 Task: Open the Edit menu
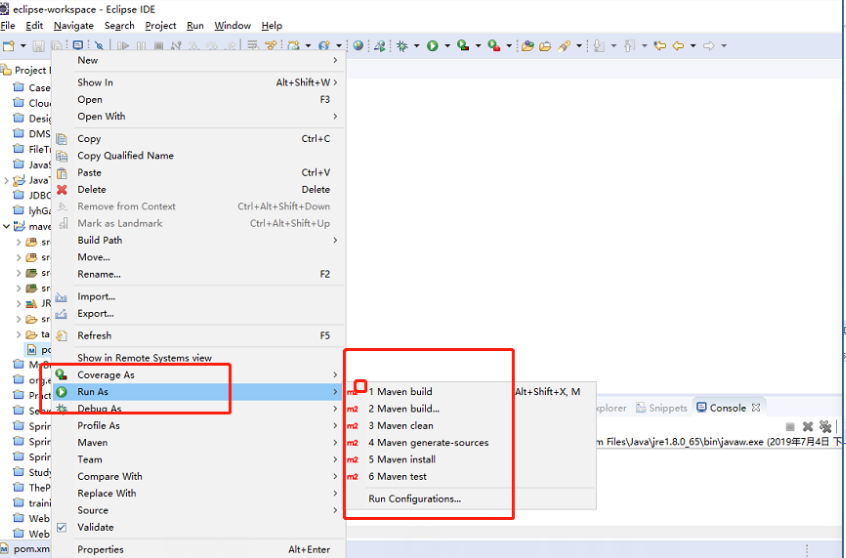point(34,25)
